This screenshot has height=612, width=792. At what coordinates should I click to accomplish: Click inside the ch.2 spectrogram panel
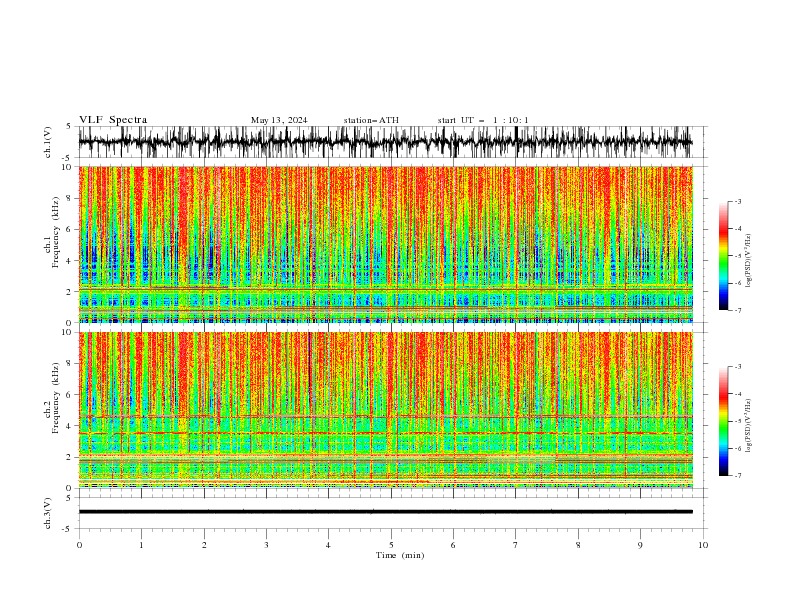click(x=385, y=410)
